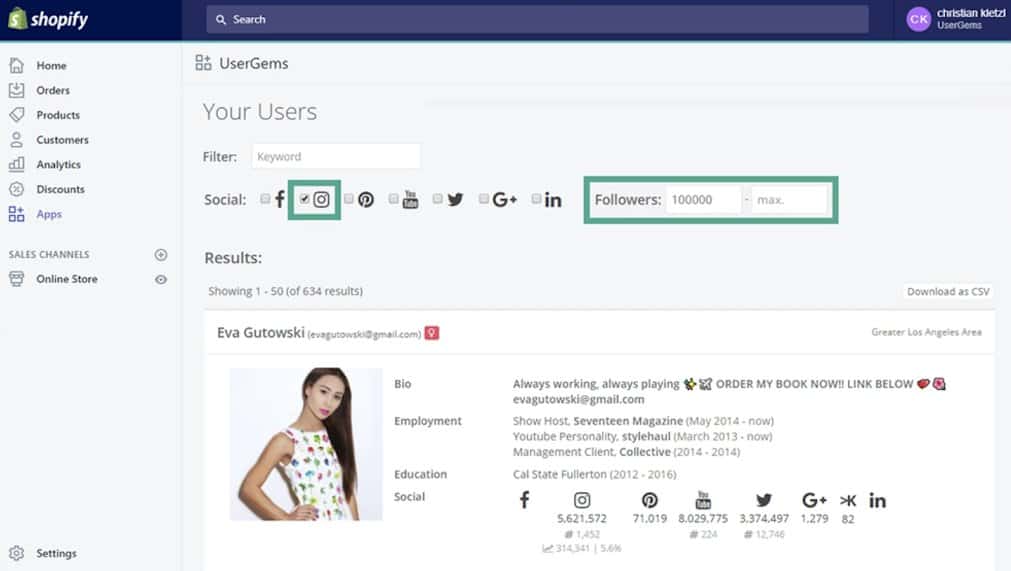This screenshot has height=571, width=1011.
Task: Toggle the Google+ social checkbox
Action: (484, 198)
